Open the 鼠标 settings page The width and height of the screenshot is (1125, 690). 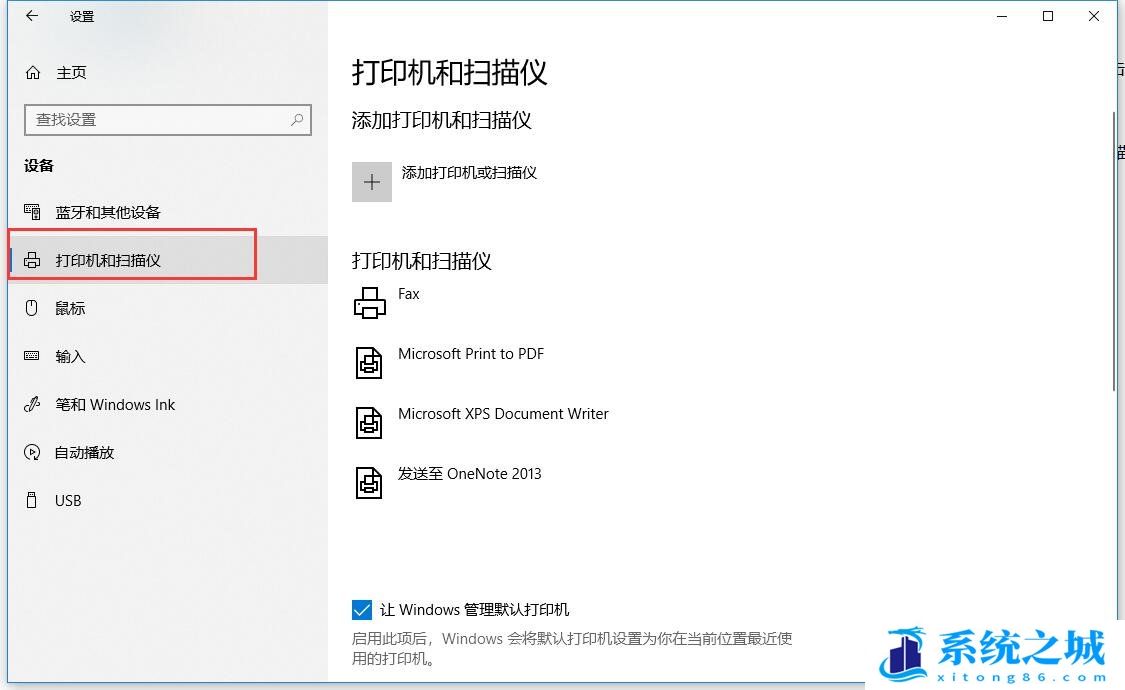[168, 308]
